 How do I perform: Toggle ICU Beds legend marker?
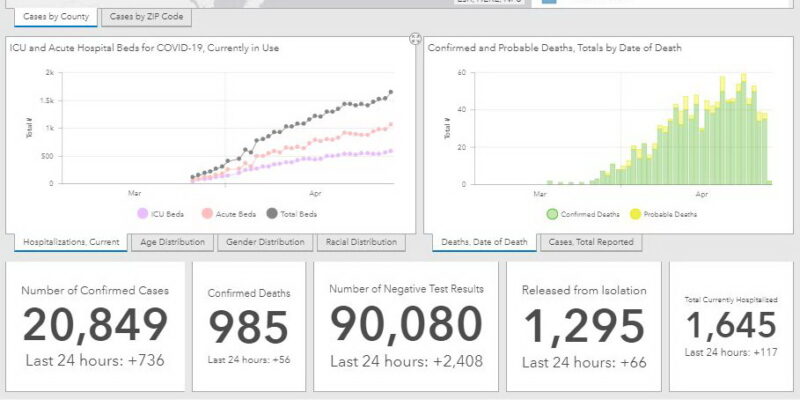pos(143,213)
